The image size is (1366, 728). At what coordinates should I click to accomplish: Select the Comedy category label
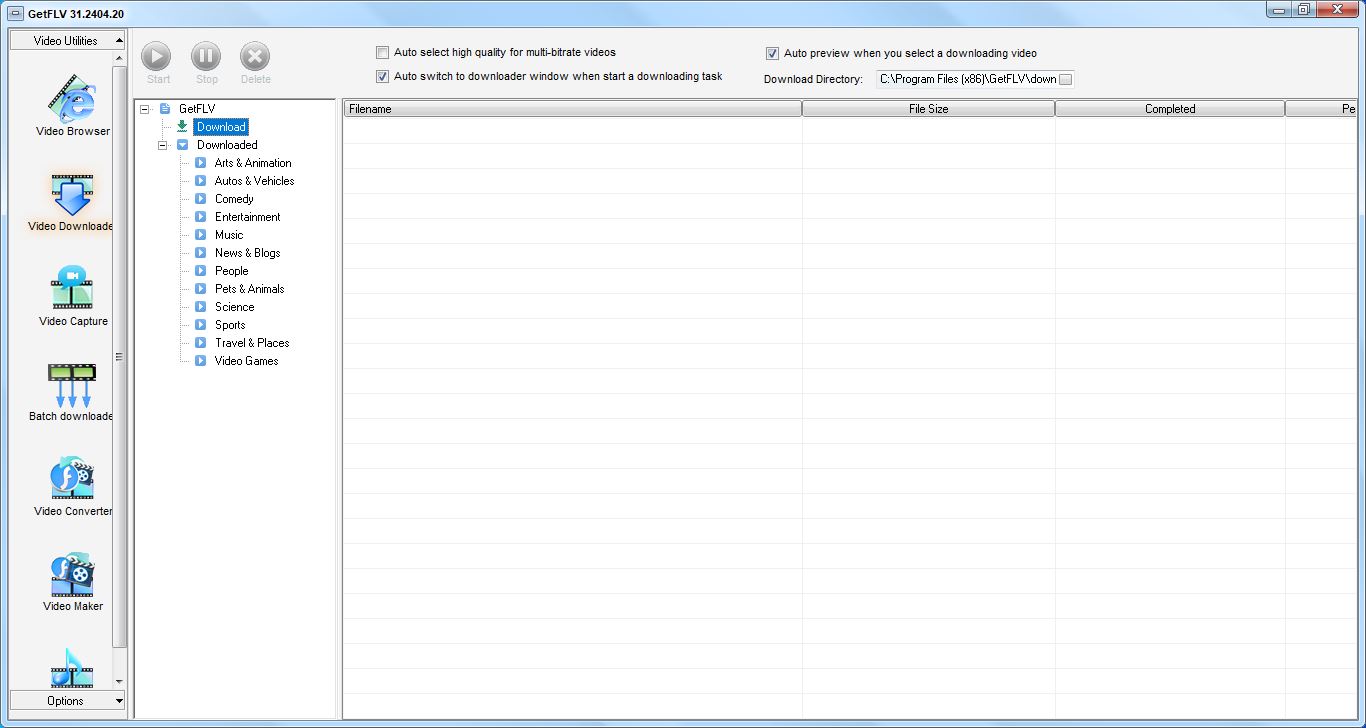[x=234, y=199]
